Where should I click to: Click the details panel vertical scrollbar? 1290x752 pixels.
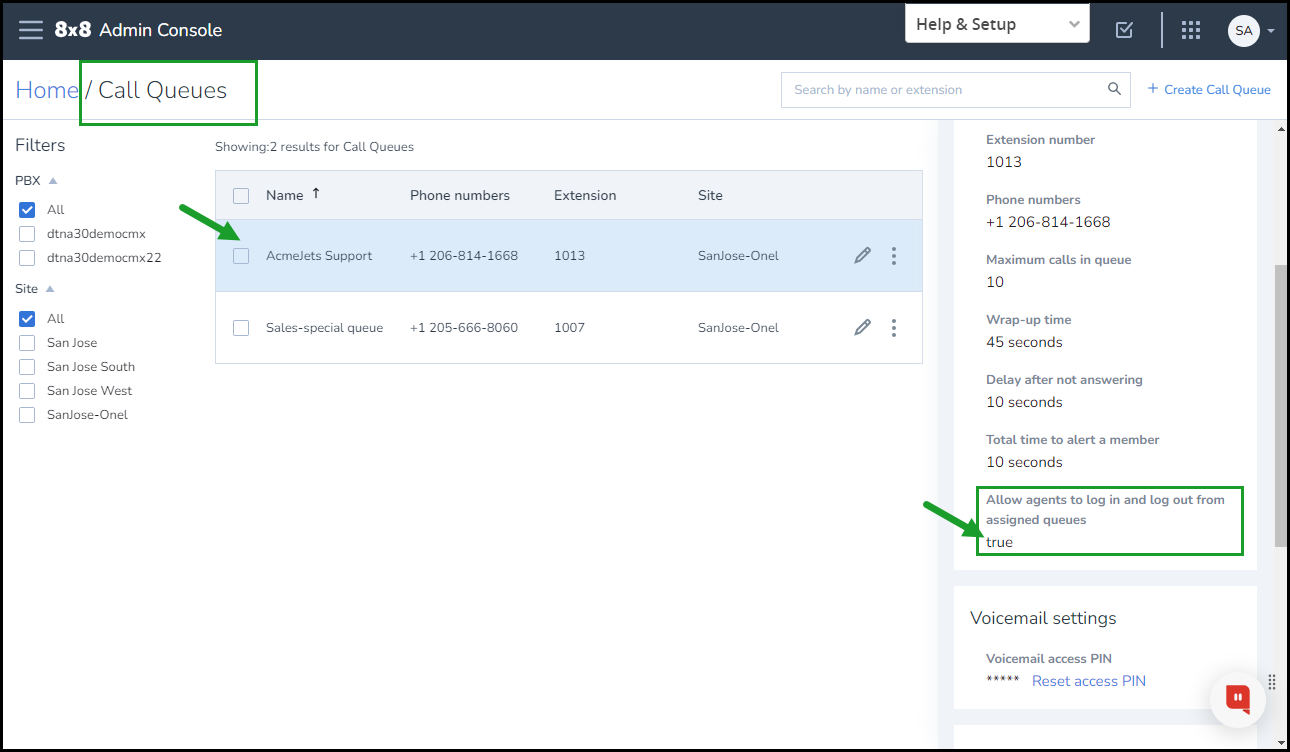pyautogui.click(x=1281, y=405)
